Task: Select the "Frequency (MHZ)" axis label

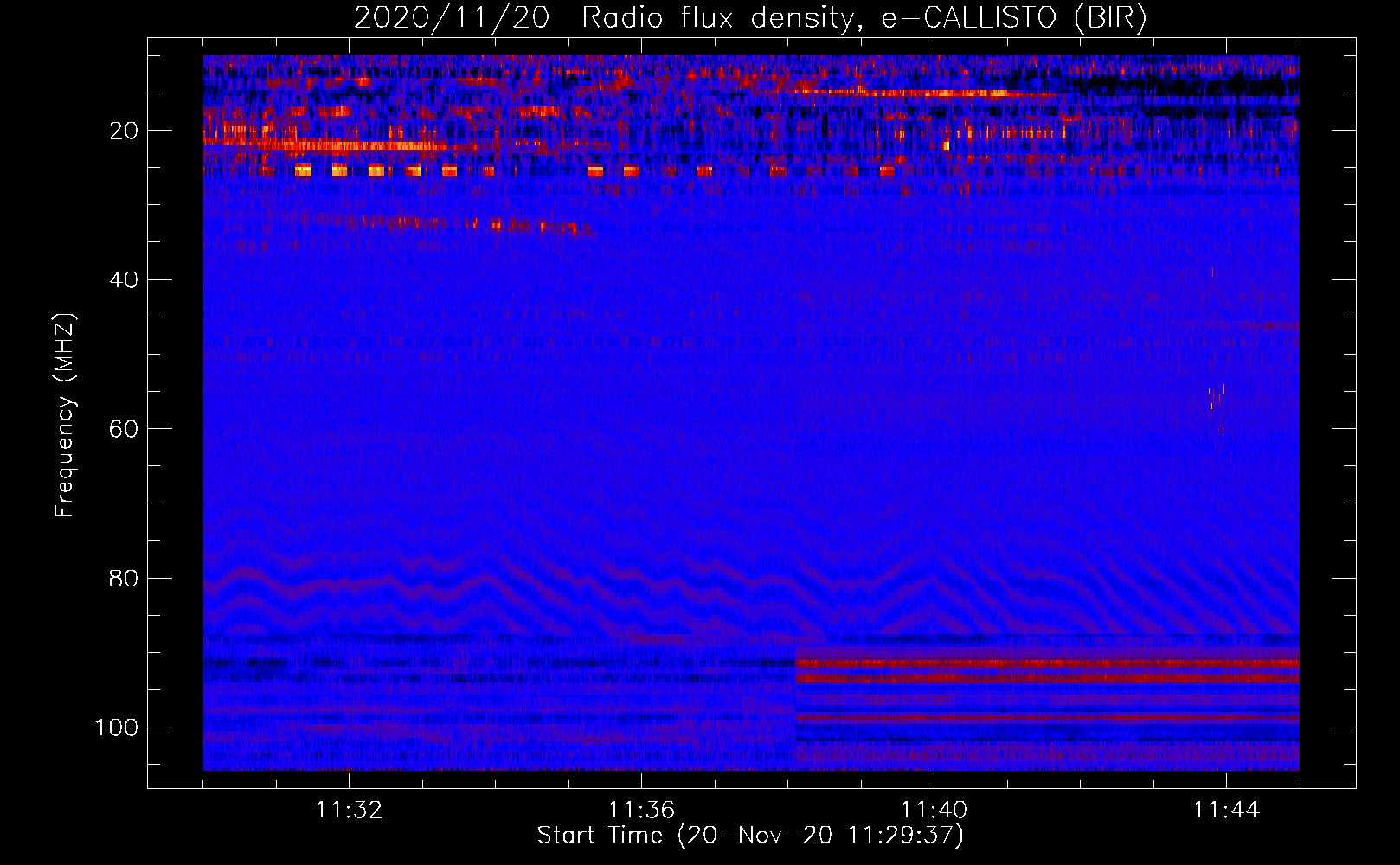Action: click(x=65, y=415)
